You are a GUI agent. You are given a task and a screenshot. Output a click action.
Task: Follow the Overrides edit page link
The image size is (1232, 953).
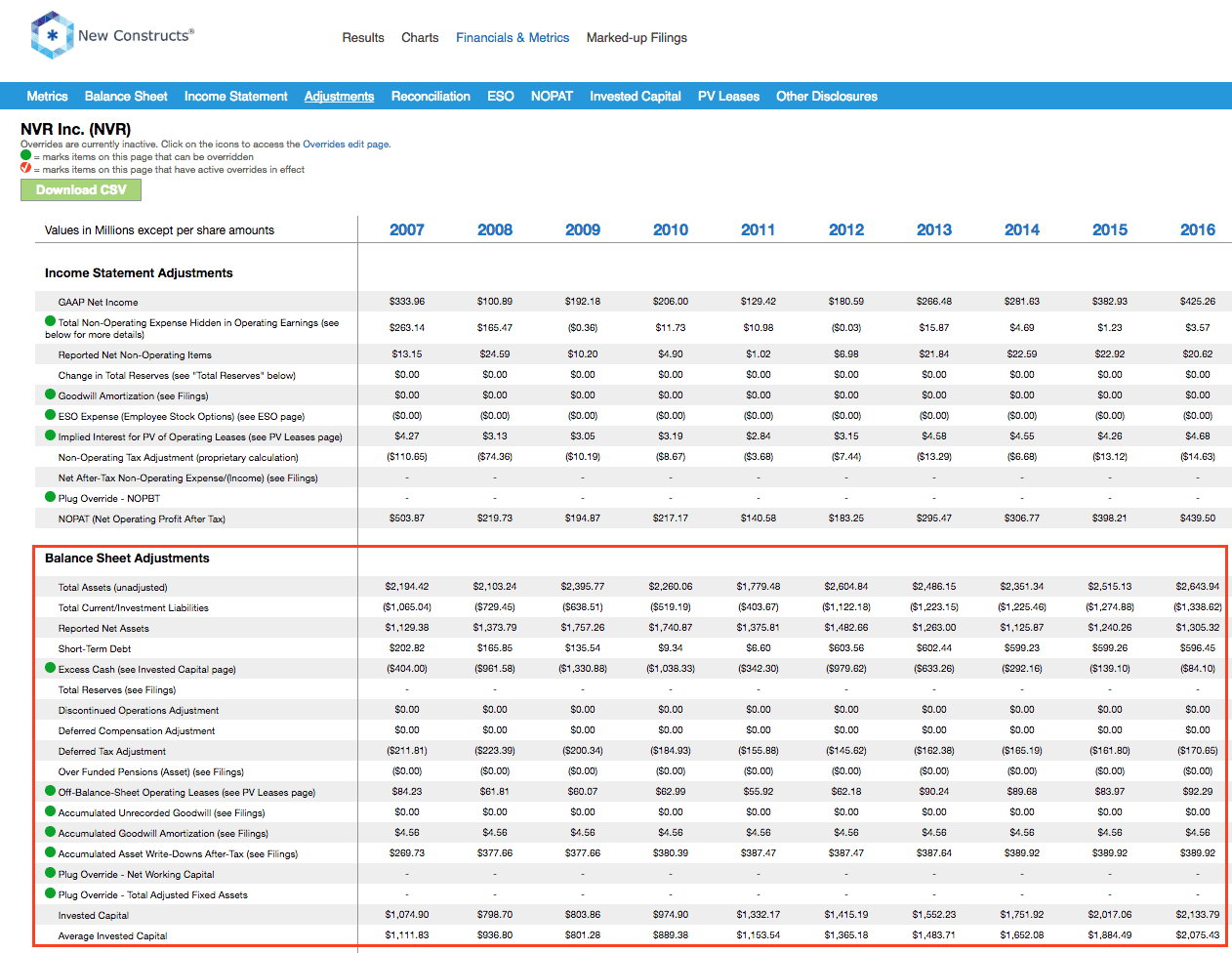[346, 144]
